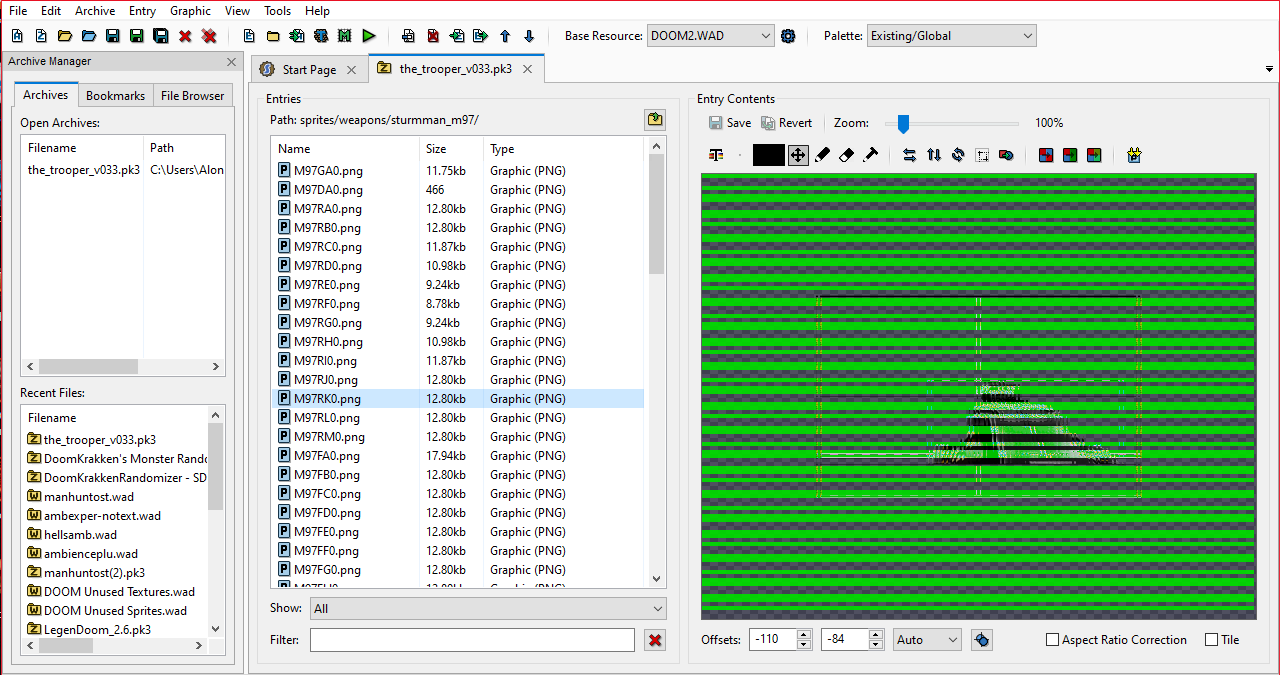Click the rotate image icon
1280x675 pixels.
[958, 155]
